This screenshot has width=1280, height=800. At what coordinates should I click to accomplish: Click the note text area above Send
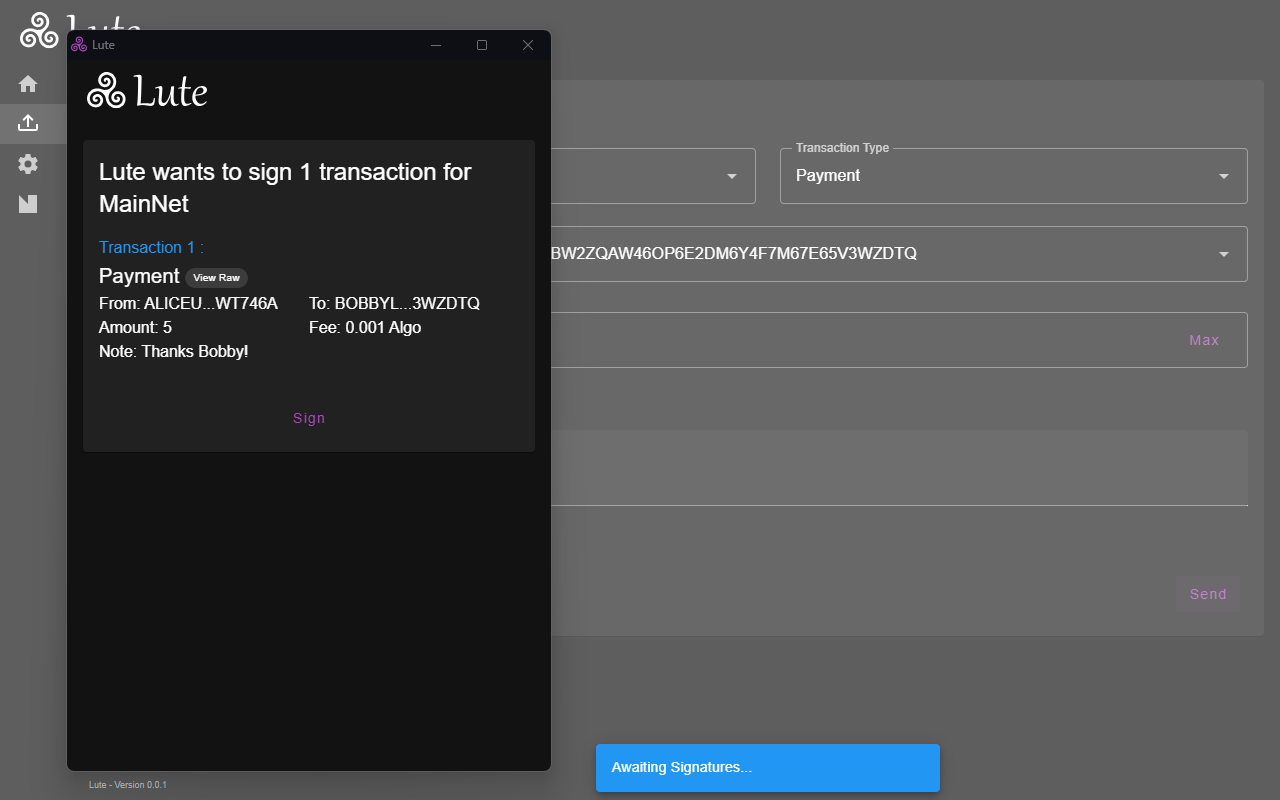click(x=900, y=468)
